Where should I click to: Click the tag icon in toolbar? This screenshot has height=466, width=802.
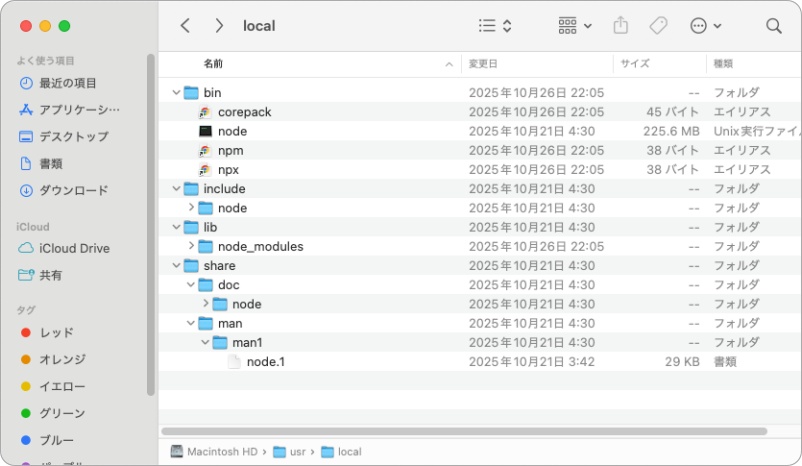[657, 26]
